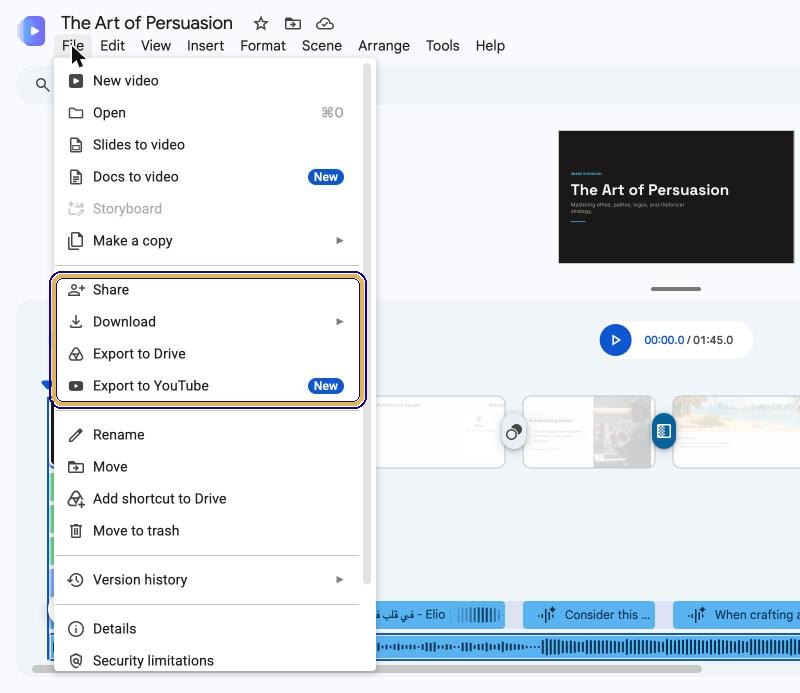The image size is (800, 693).
Task: Click the Security limitations shield icon
Action: tap(76, 661)
